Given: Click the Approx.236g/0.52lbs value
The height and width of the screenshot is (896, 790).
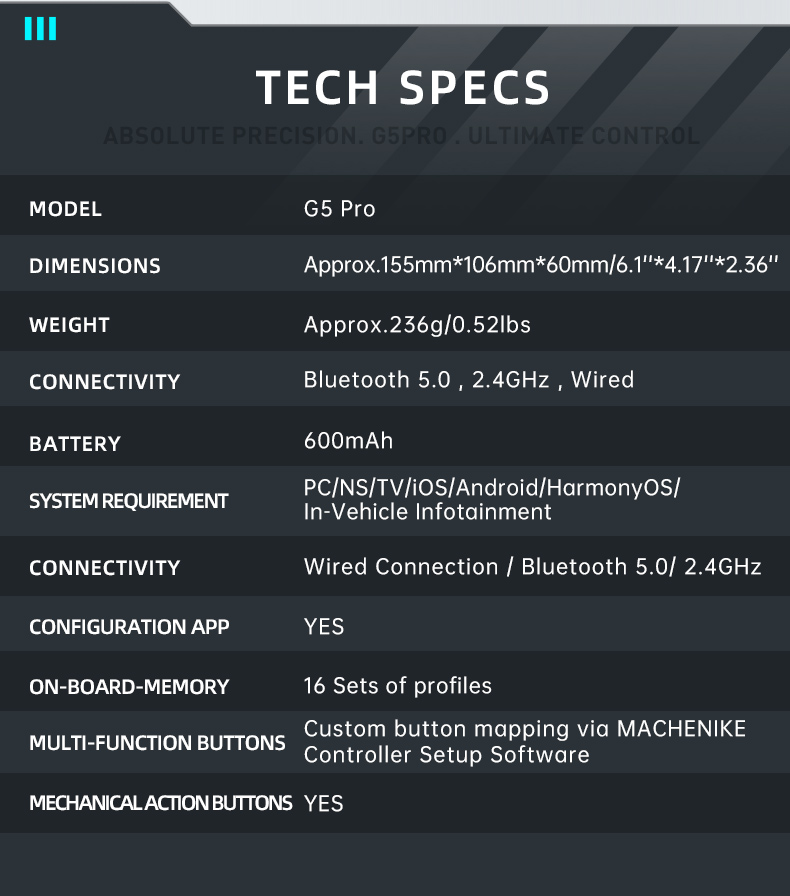Looking at the screenshot, I should [x=417, y=325].
